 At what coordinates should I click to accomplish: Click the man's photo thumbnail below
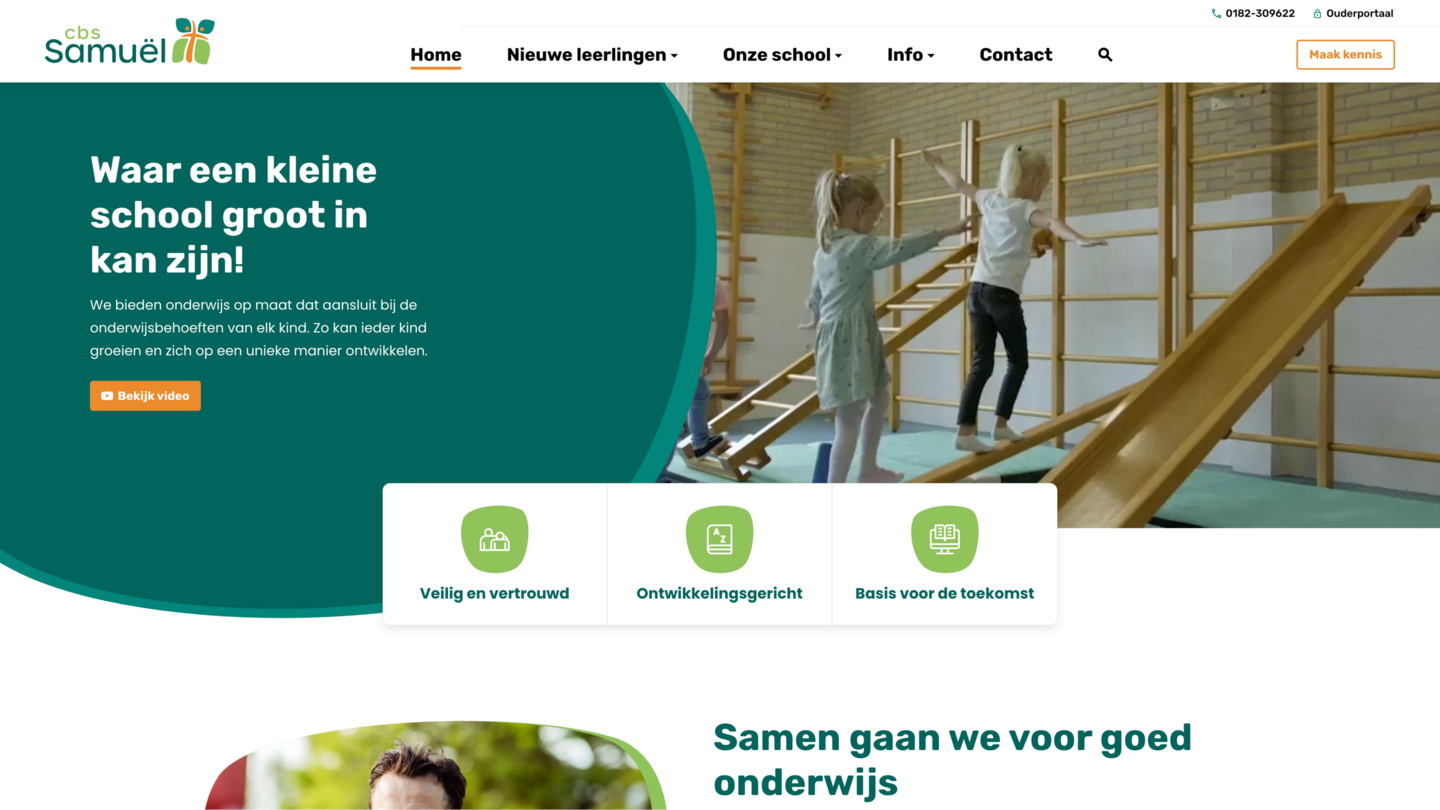click(435, 765)
